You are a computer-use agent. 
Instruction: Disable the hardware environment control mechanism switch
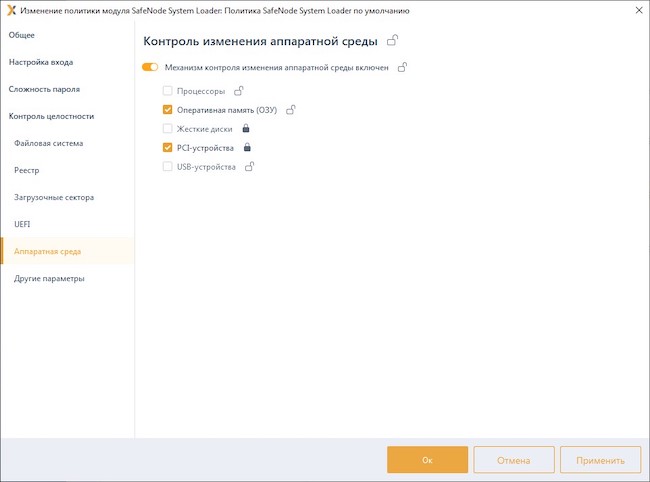(x=150, y=67)
